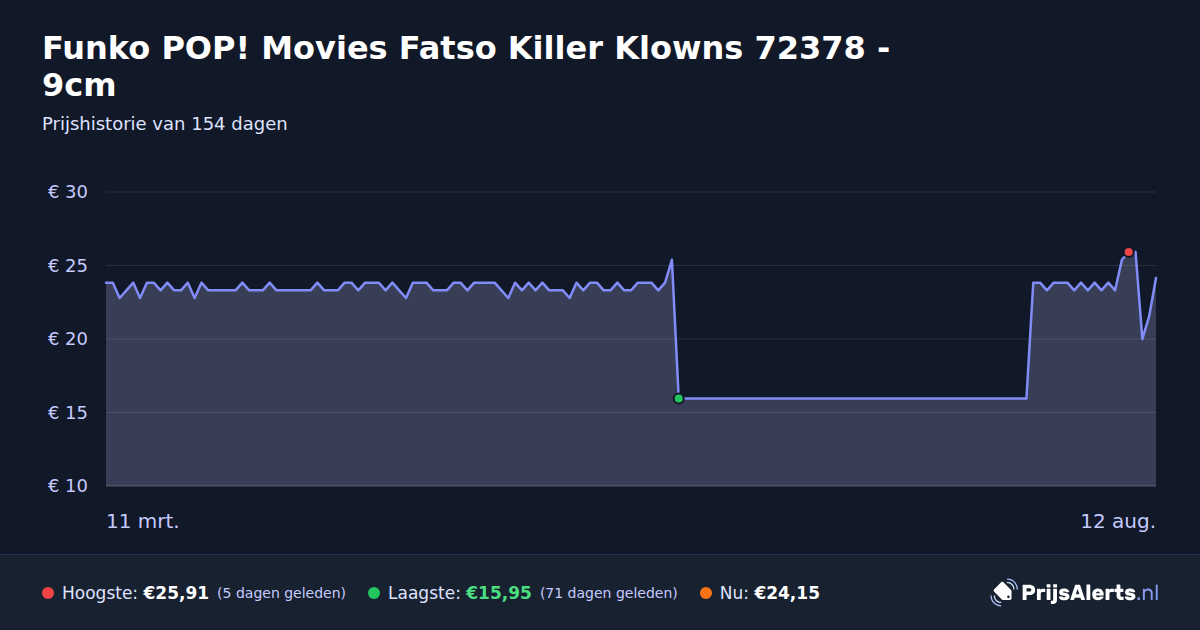Select the red highest-price marker on chart
The width and height of the screenshot is (1200, 630).
click(x=1128, y=252)
